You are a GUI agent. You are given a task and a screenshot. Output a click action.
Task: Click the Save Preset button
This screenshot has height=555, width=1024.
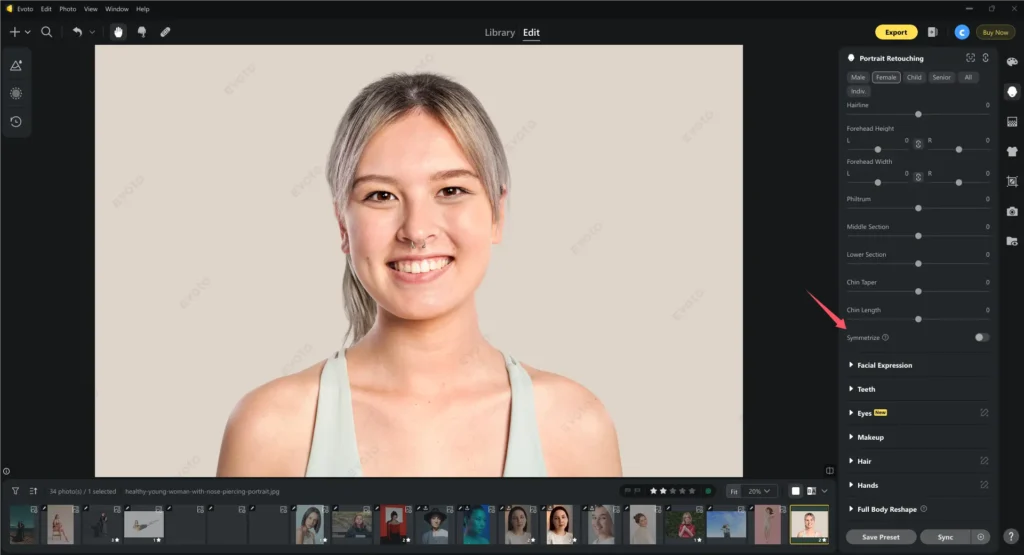[x=880, y=537]
